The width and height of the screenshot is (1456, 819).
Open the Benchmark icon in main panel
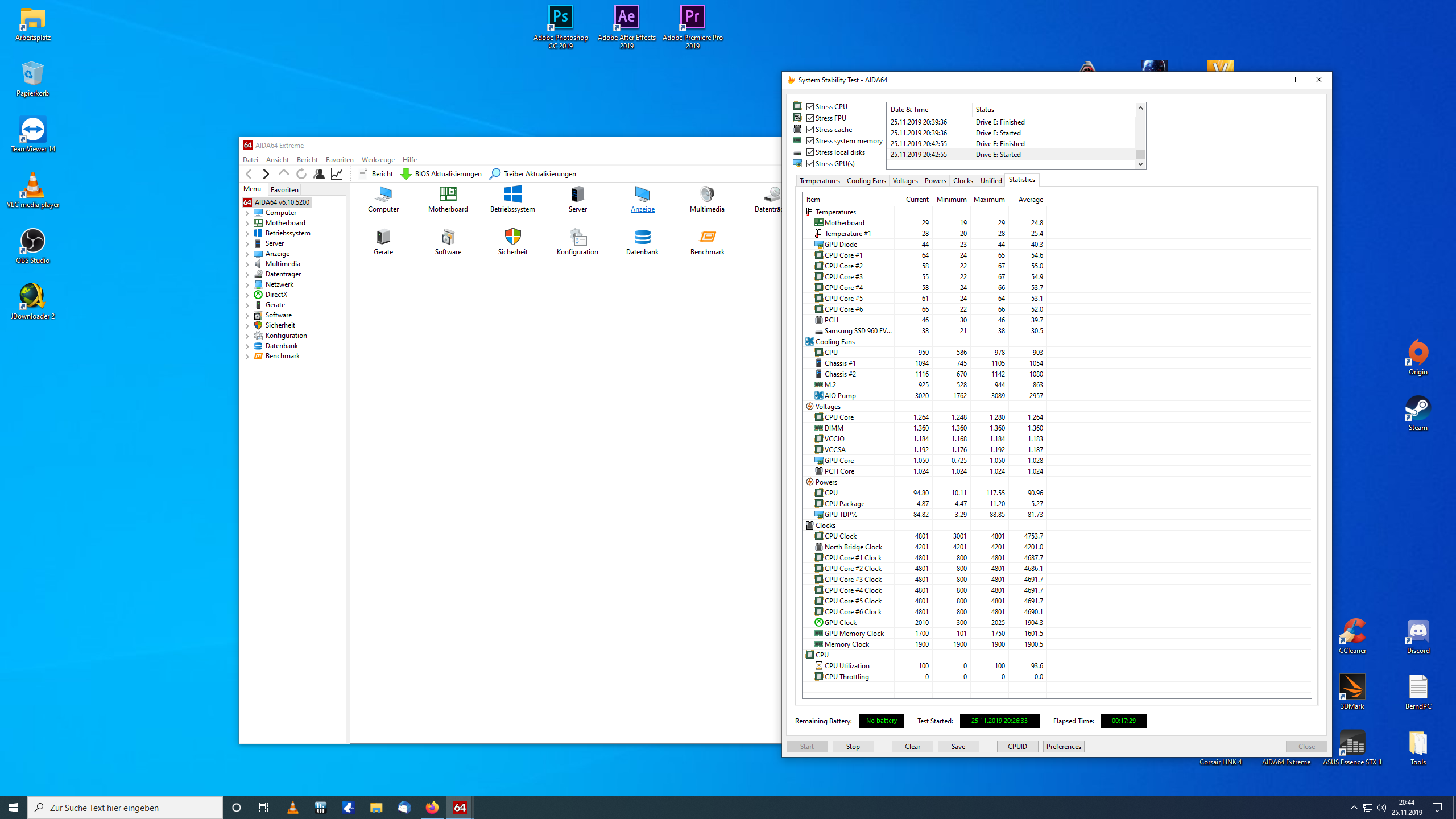[707, 237]
